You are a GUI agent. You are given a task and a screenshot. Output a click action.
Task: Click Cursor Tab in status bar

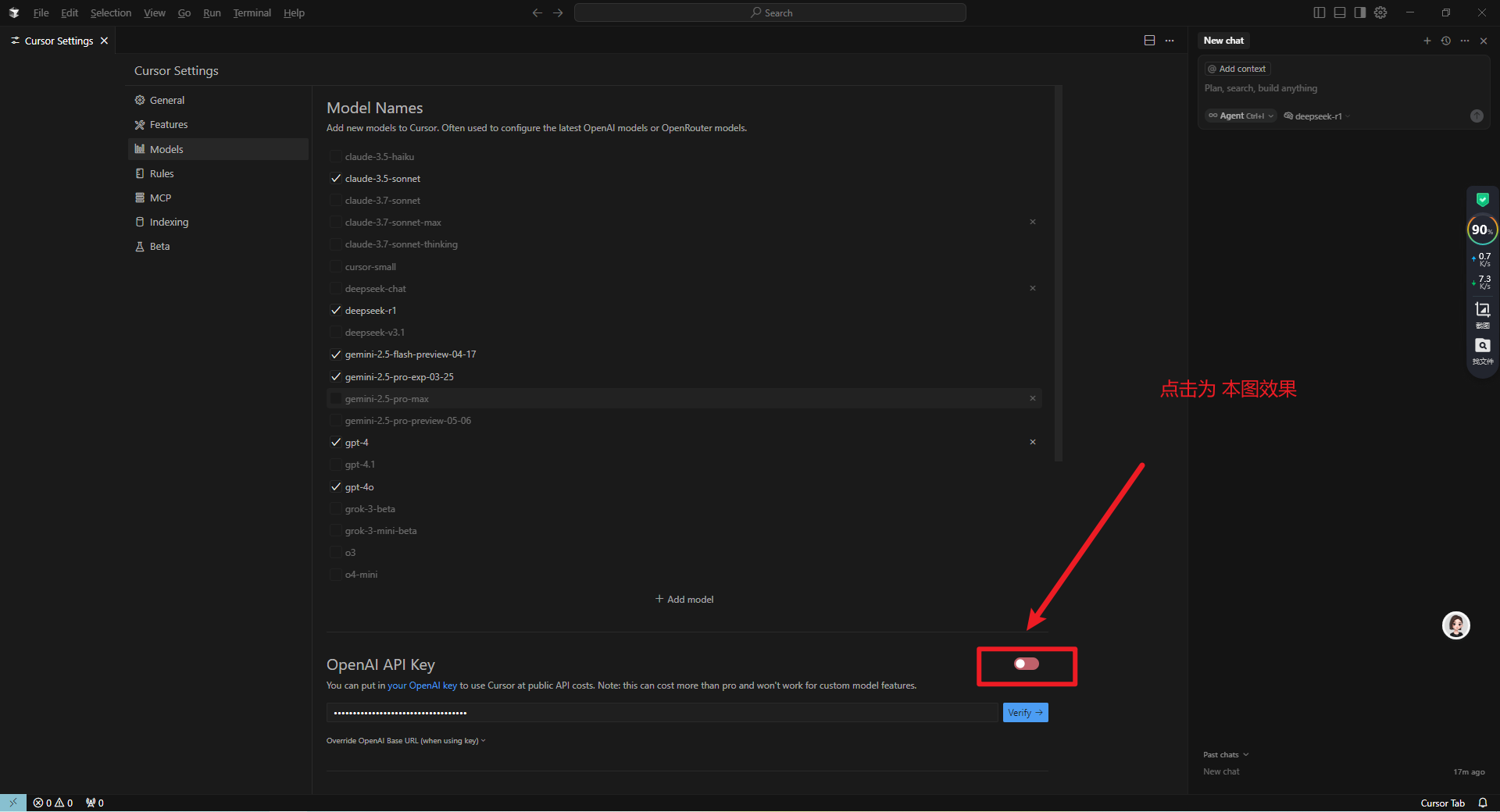[x=1442, y=803]
